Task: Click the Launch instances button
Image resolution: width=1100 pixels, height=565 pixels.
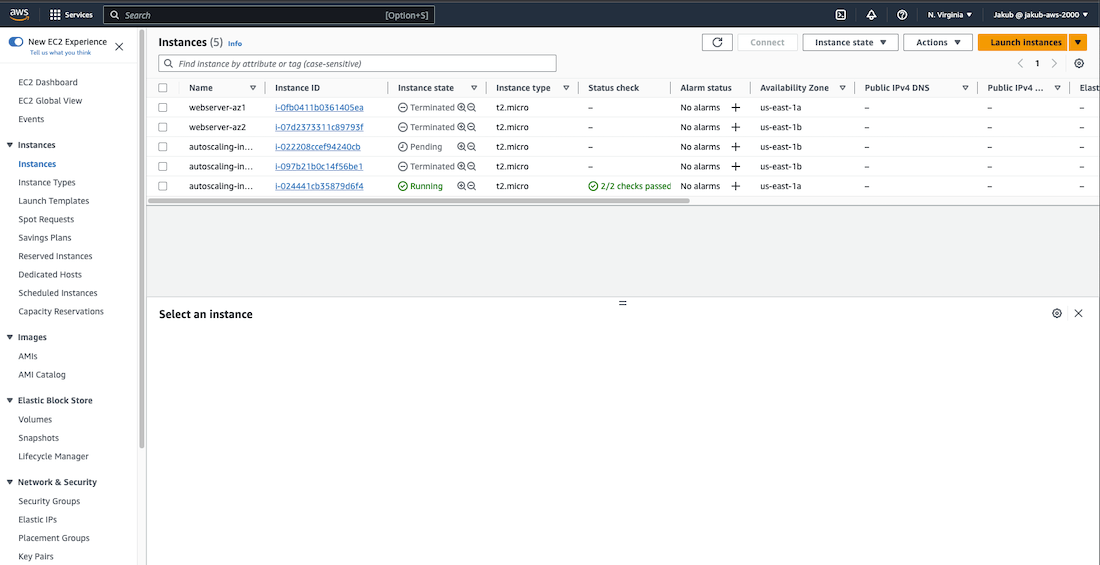Action: (x=1025, y=42)
